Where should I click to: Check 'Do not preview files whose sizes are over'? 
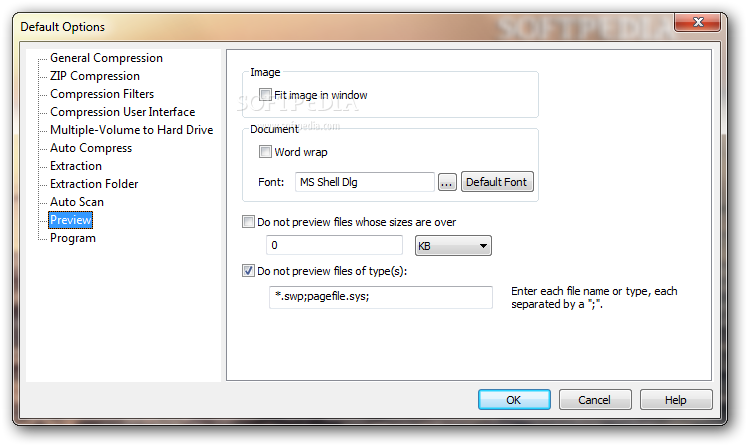[x=249, y=222]
